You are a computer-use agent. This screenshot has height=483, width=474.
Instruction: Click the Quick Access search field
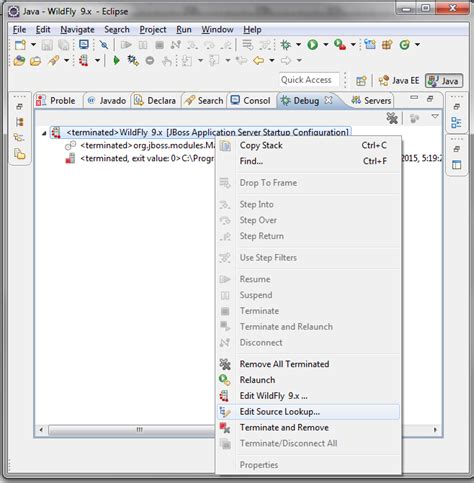(309, 80)
